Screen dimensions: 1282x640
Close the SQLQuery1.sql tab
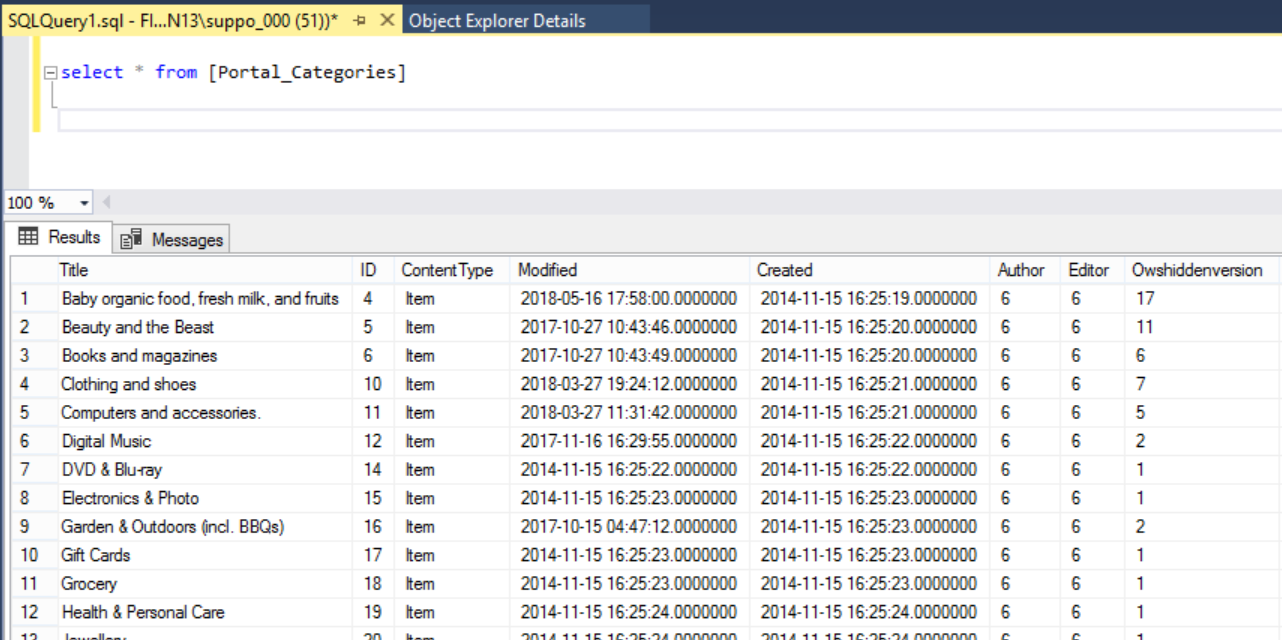click(386, 21)
